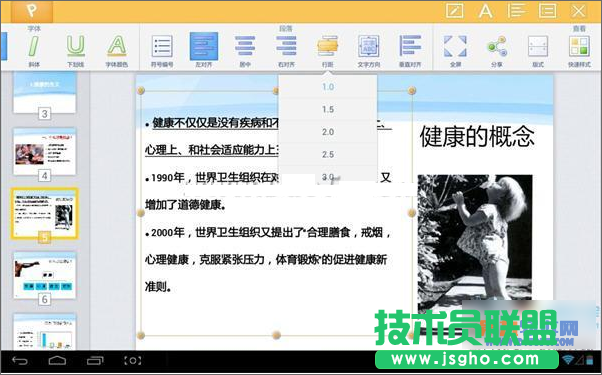Tap the WPS Presentation P logo
Screen dimensions: 602x375
(32, 11)
